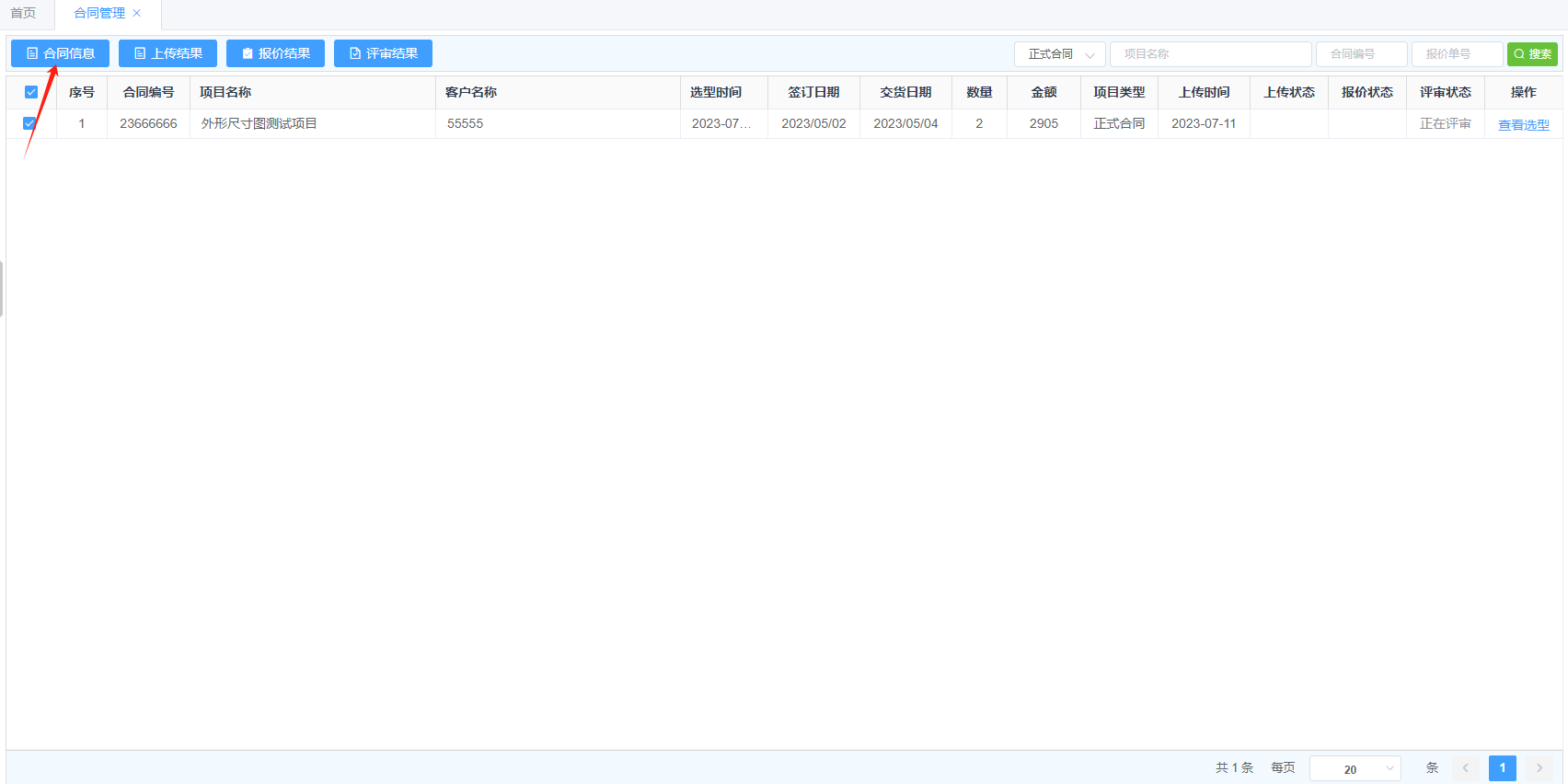This screenshot has width=1568, height=784.
Task: Focus the 报价单号 search field
Action: 1457,54
